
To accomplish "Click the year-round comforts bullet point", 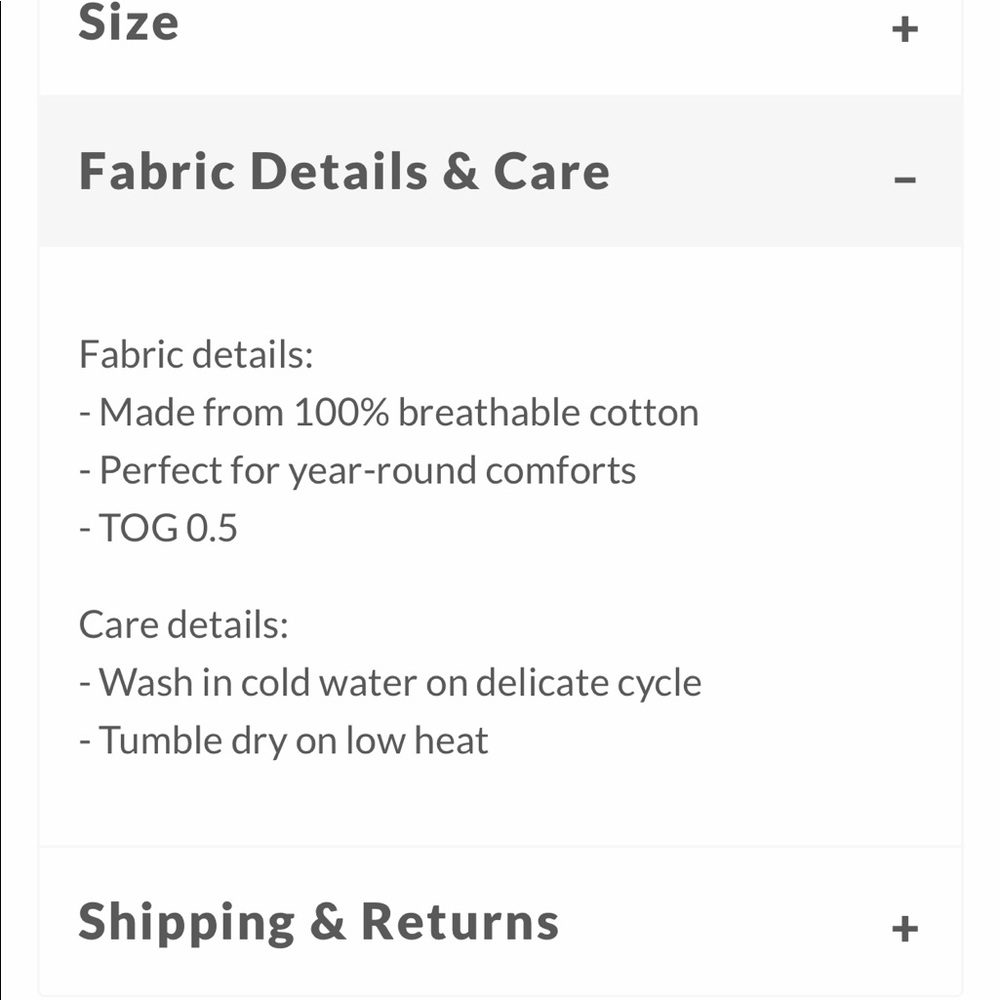I will click(x=358, y=469).
